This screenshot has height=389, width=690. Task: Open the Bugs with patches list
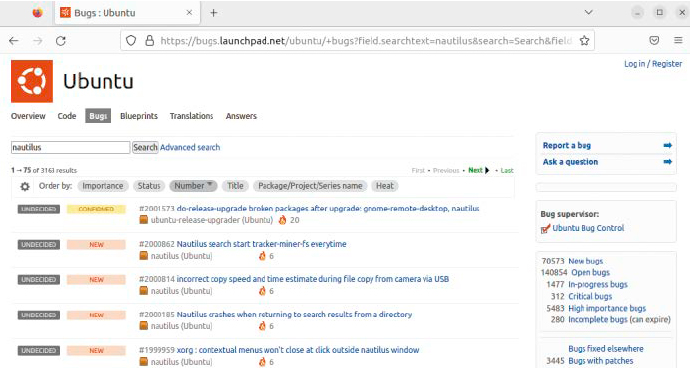point(601,361)
